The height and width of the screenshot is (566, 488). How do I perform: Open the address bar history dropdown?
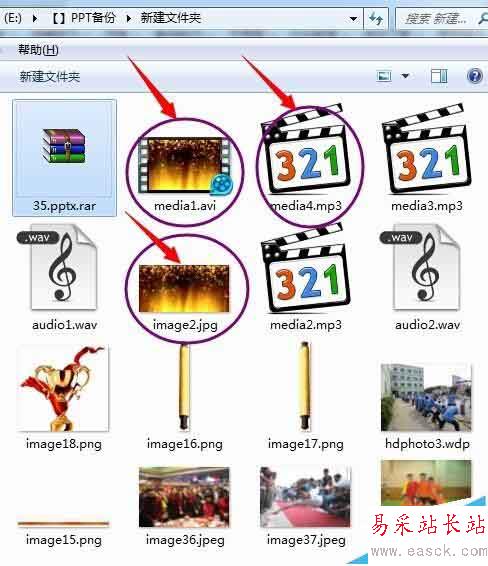[354, 18]
